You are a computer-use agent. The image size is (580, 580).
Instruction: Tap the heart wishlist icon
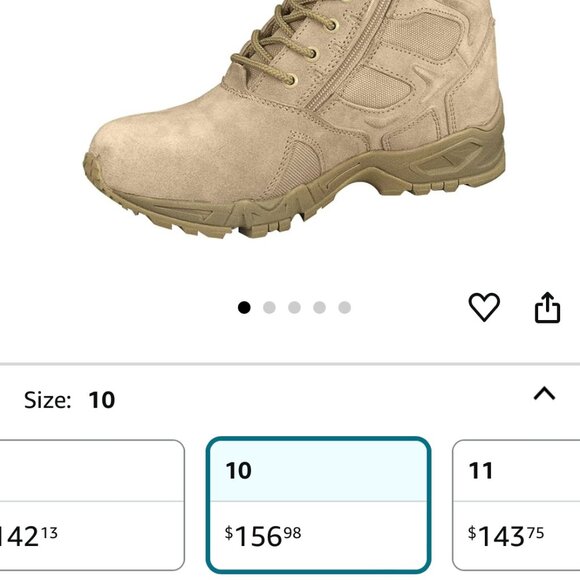coord(484,307)
